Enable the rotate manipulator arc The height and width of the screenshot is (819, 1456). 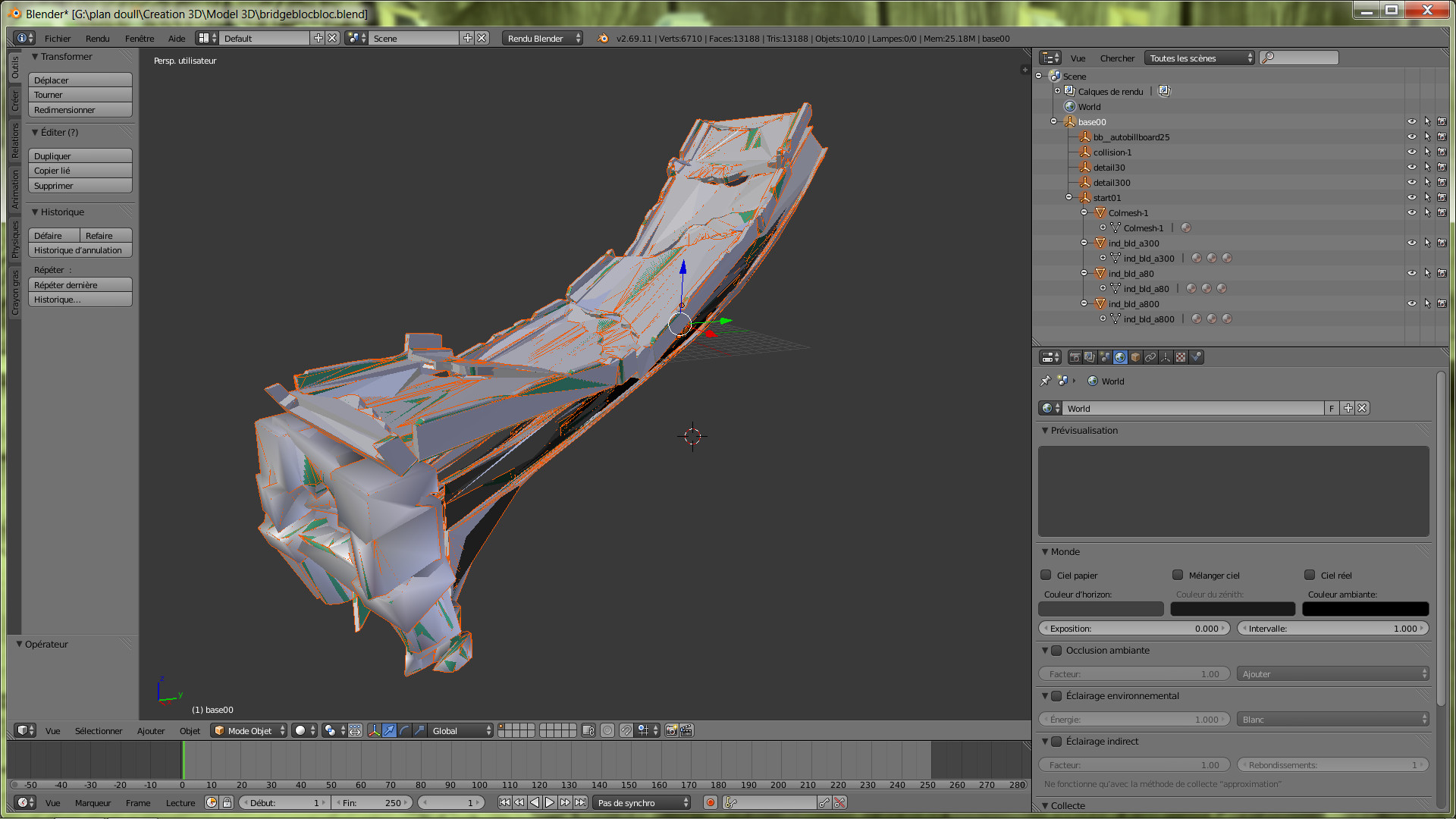(404, 730)
